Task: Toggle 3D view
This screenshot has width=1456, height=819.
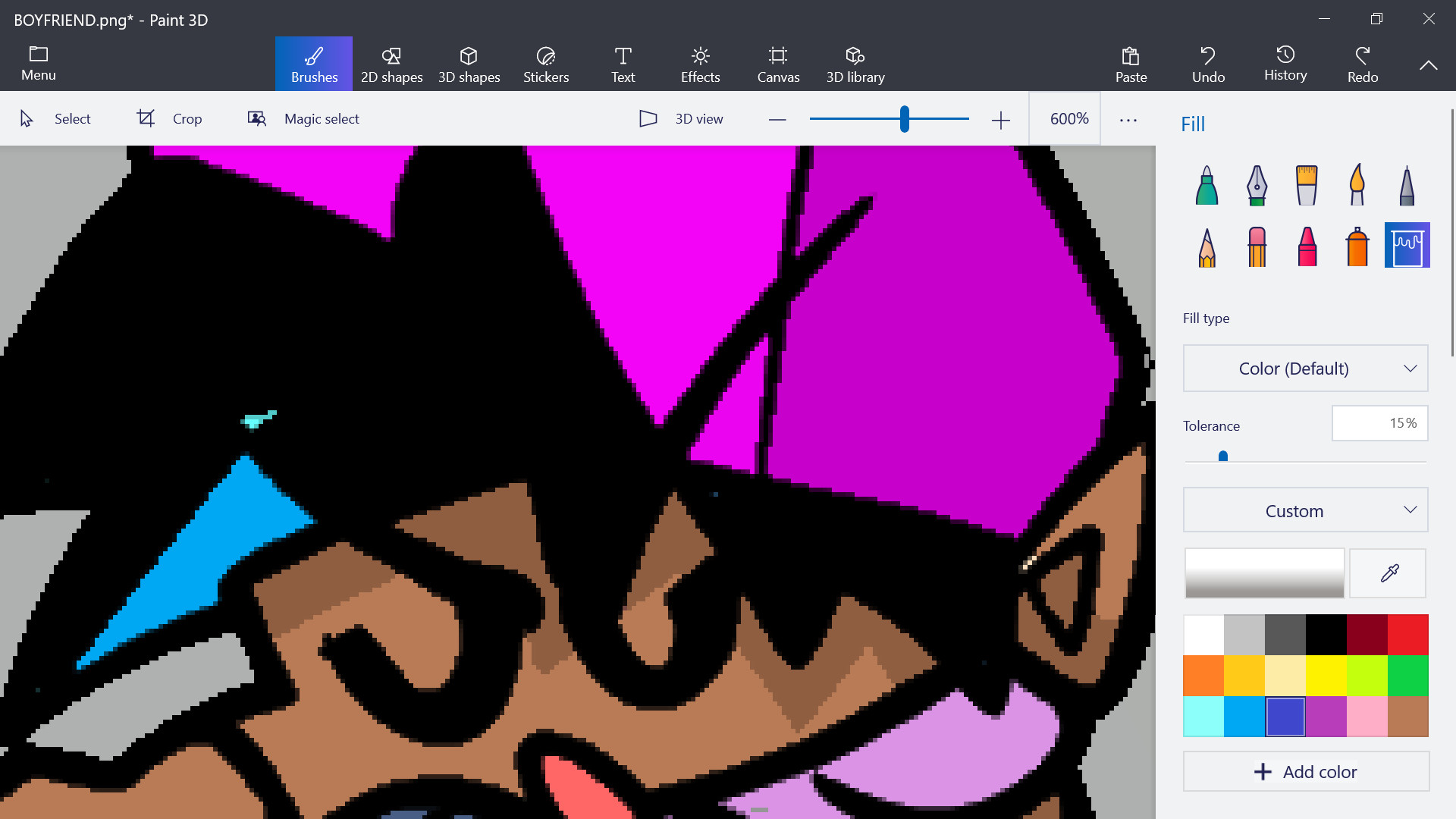Action: 681,119
